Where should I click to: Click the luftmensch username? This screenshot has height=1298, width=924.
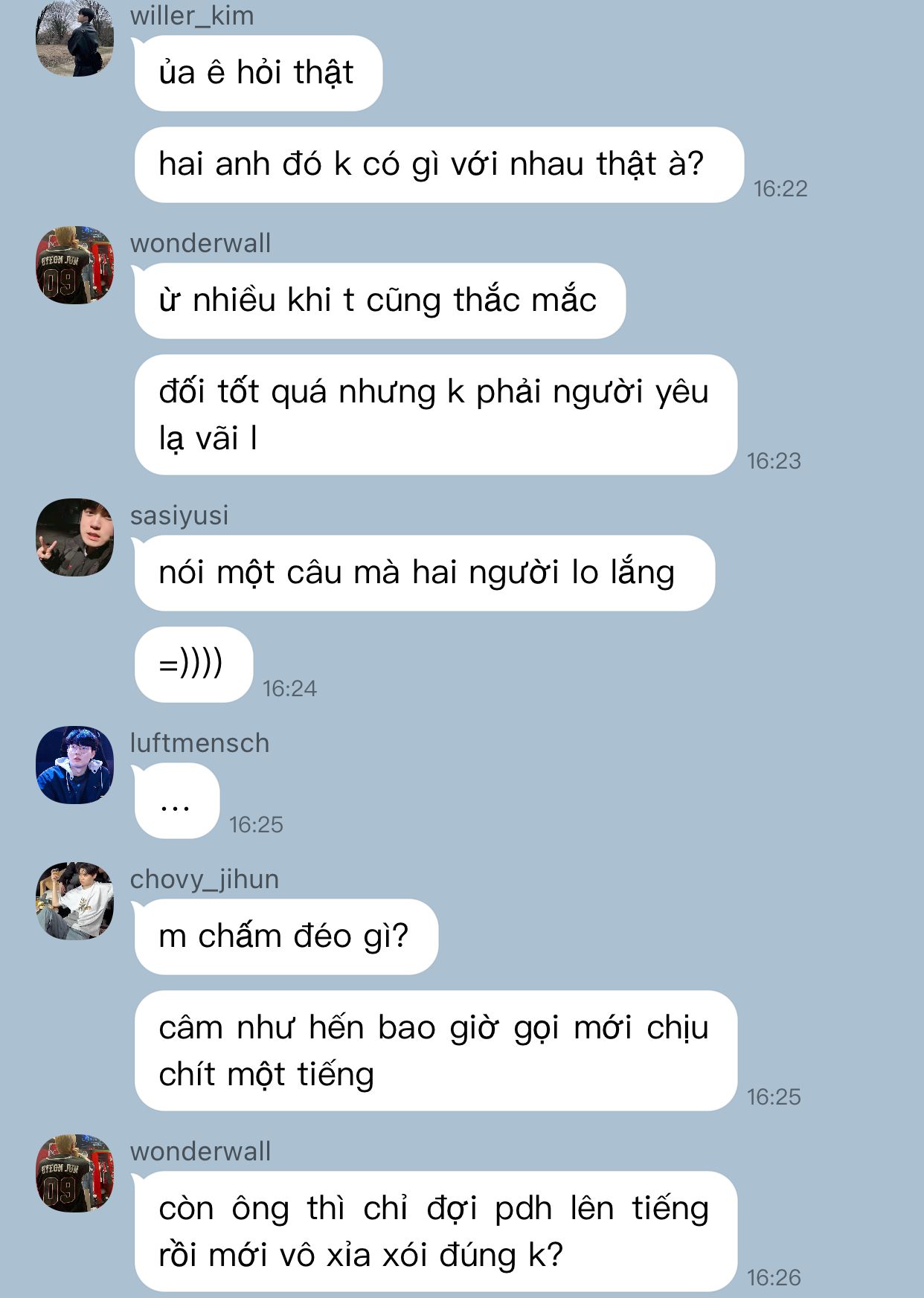click(x=199, y=742)
